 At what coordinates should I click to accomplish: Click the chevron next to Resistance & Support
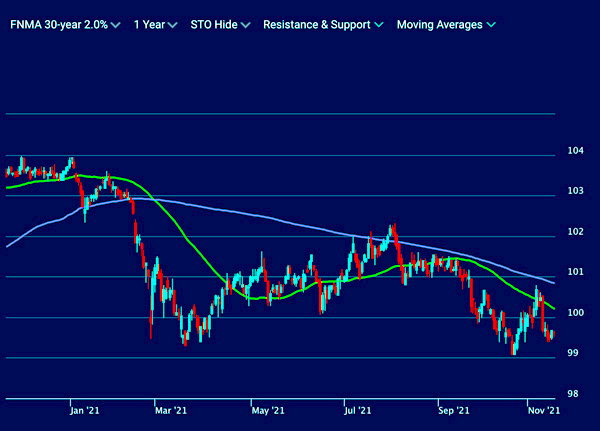[x=379, y=25]
